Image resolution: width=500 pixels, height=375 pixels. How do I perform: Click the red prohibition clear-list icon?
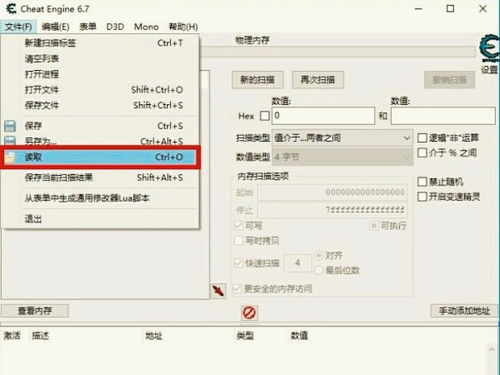tap(249, 313)
